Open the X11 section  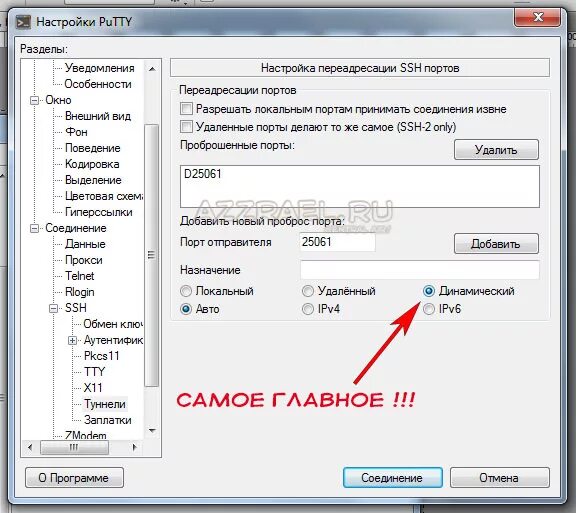click(x=93, y=388)
